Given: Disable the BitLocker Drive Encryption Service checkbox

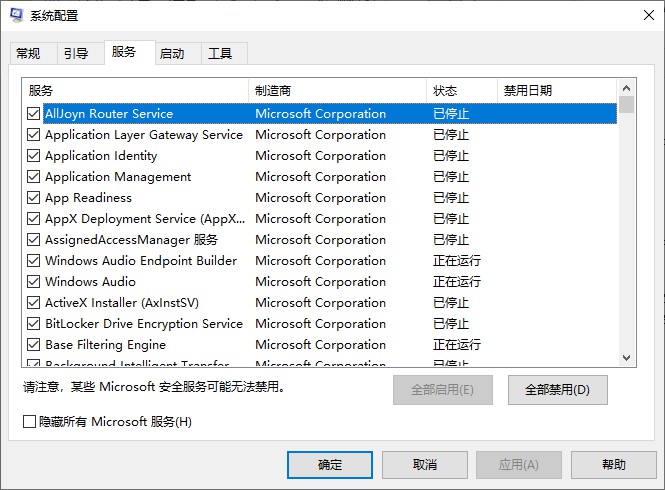Looking at the screenshot, I should 34,324.
